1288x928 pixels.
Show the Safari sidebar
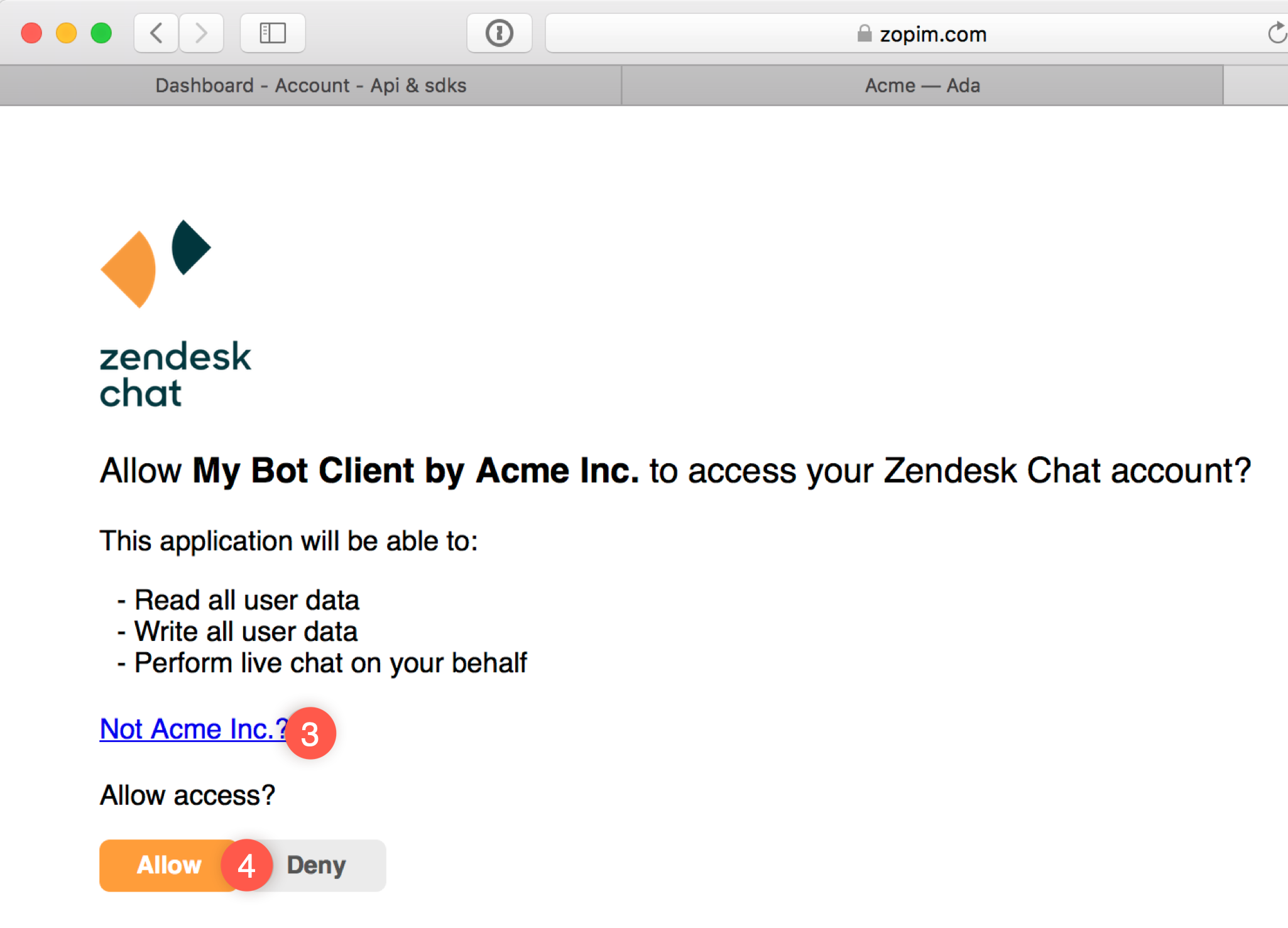[x=273, y=33]
